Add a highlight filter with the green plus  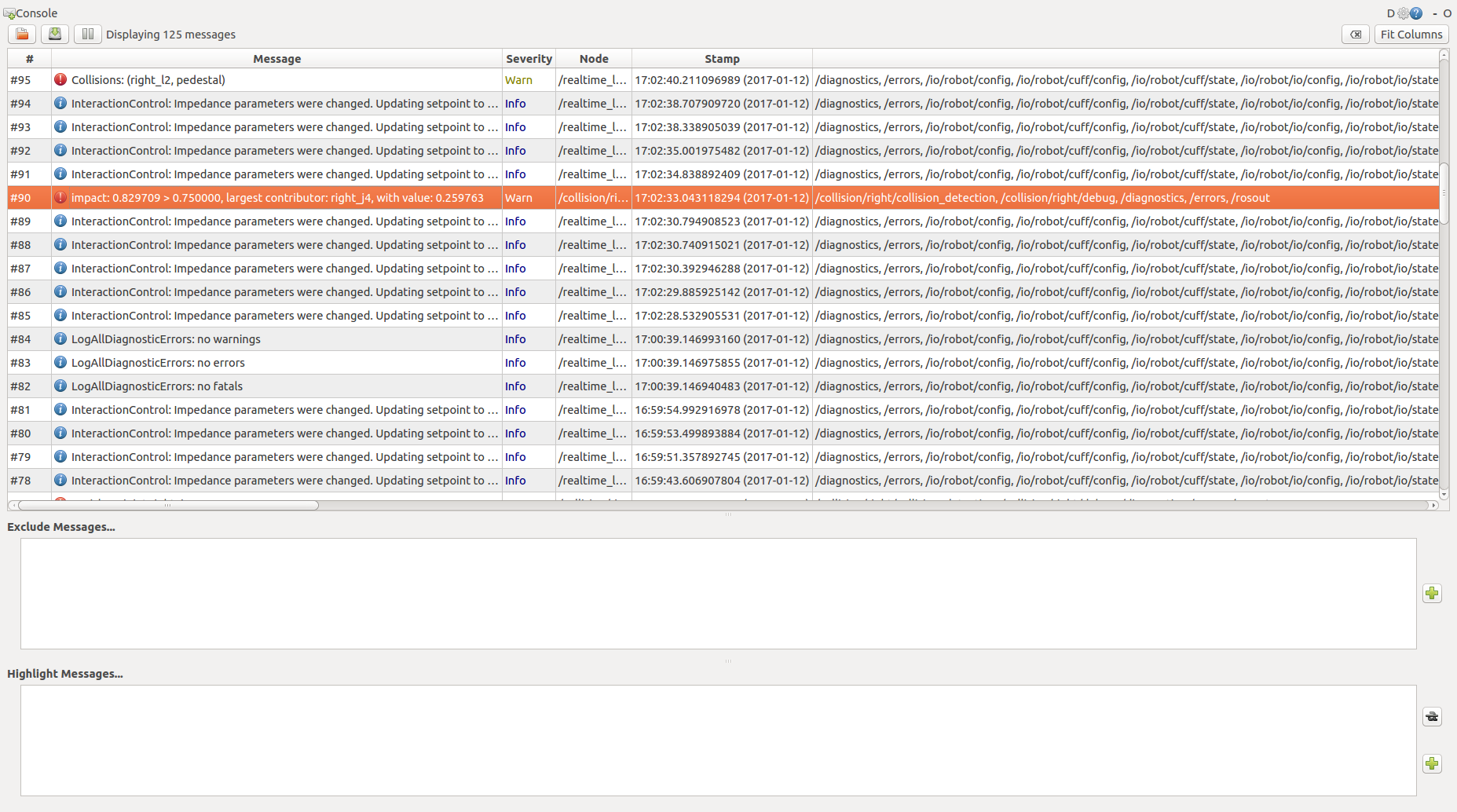click(1432, 764)
